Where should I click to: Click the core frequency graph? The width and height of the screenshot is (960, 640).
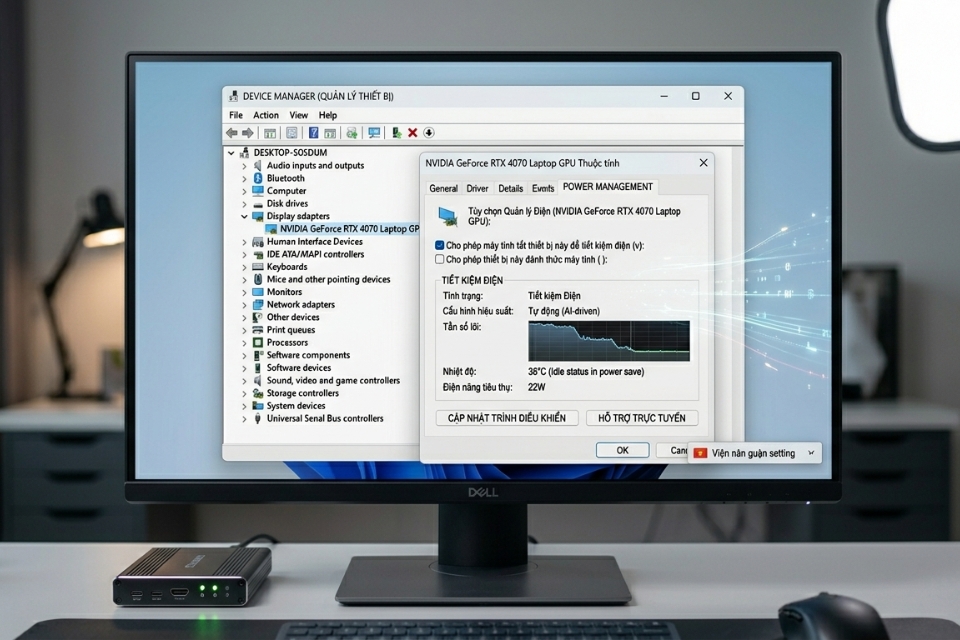608,340
